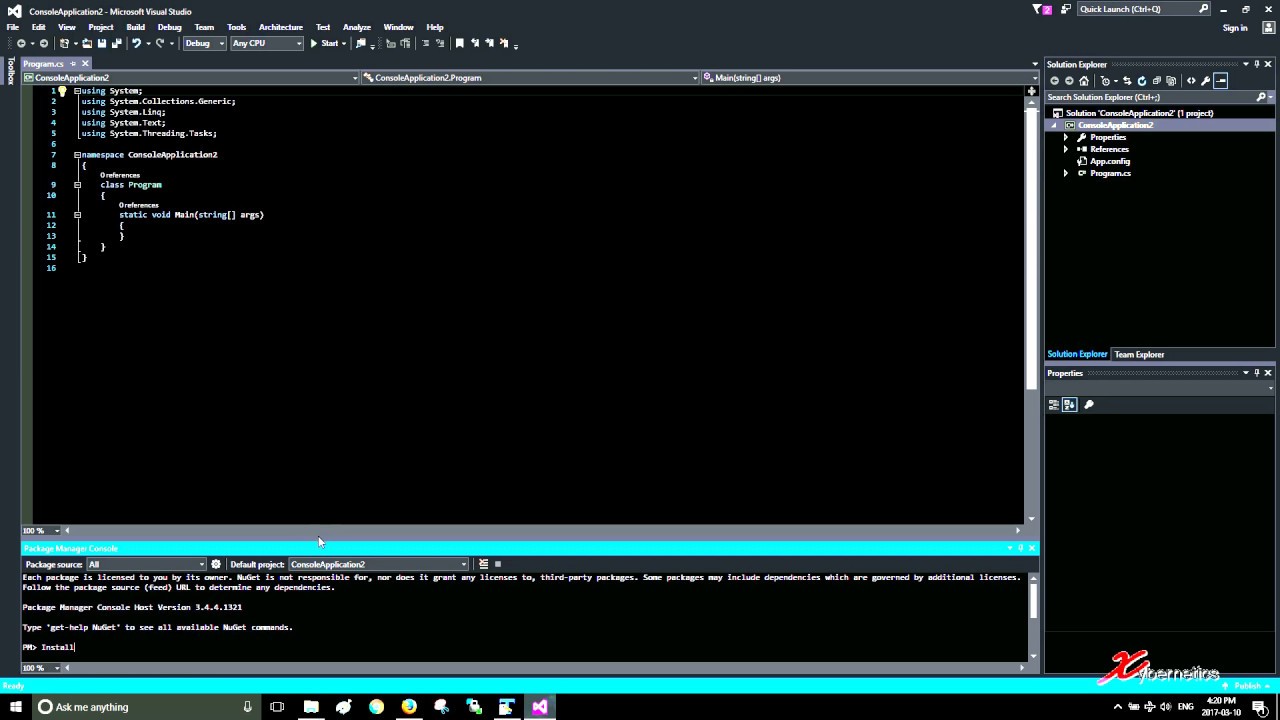Click the Redo toolbar icon
The height and width of the screenshot is (720, 1280).
coord(160,43)
